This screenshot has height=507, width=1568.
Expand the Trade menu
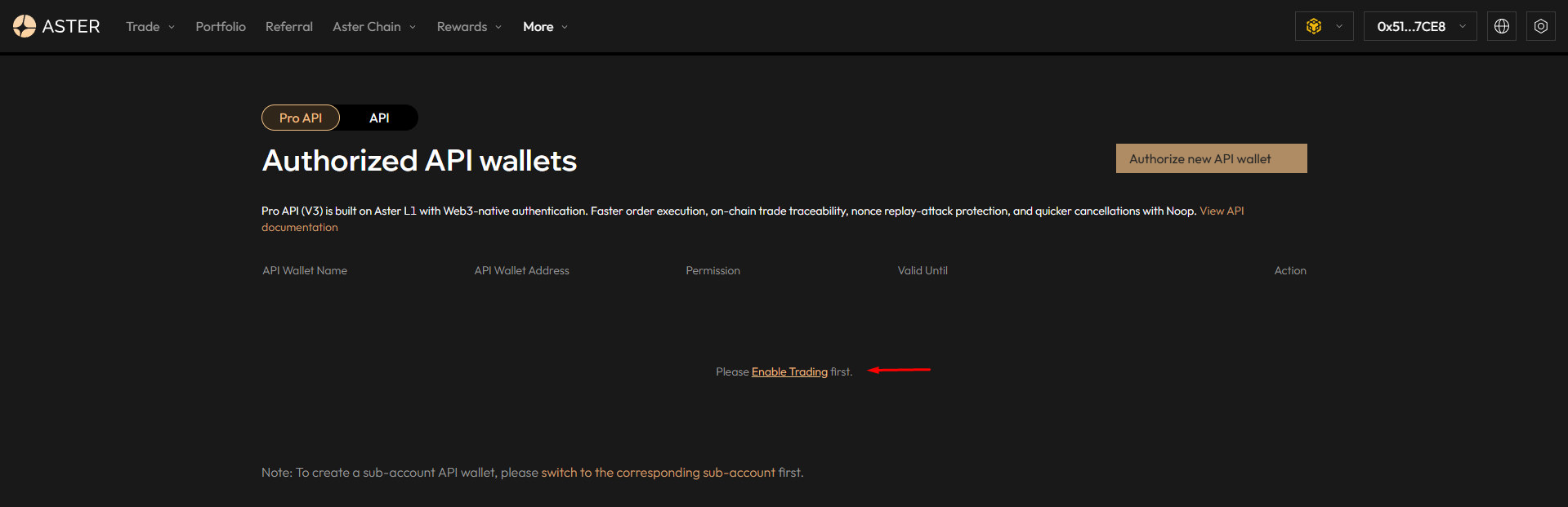[x=150, y=27]
